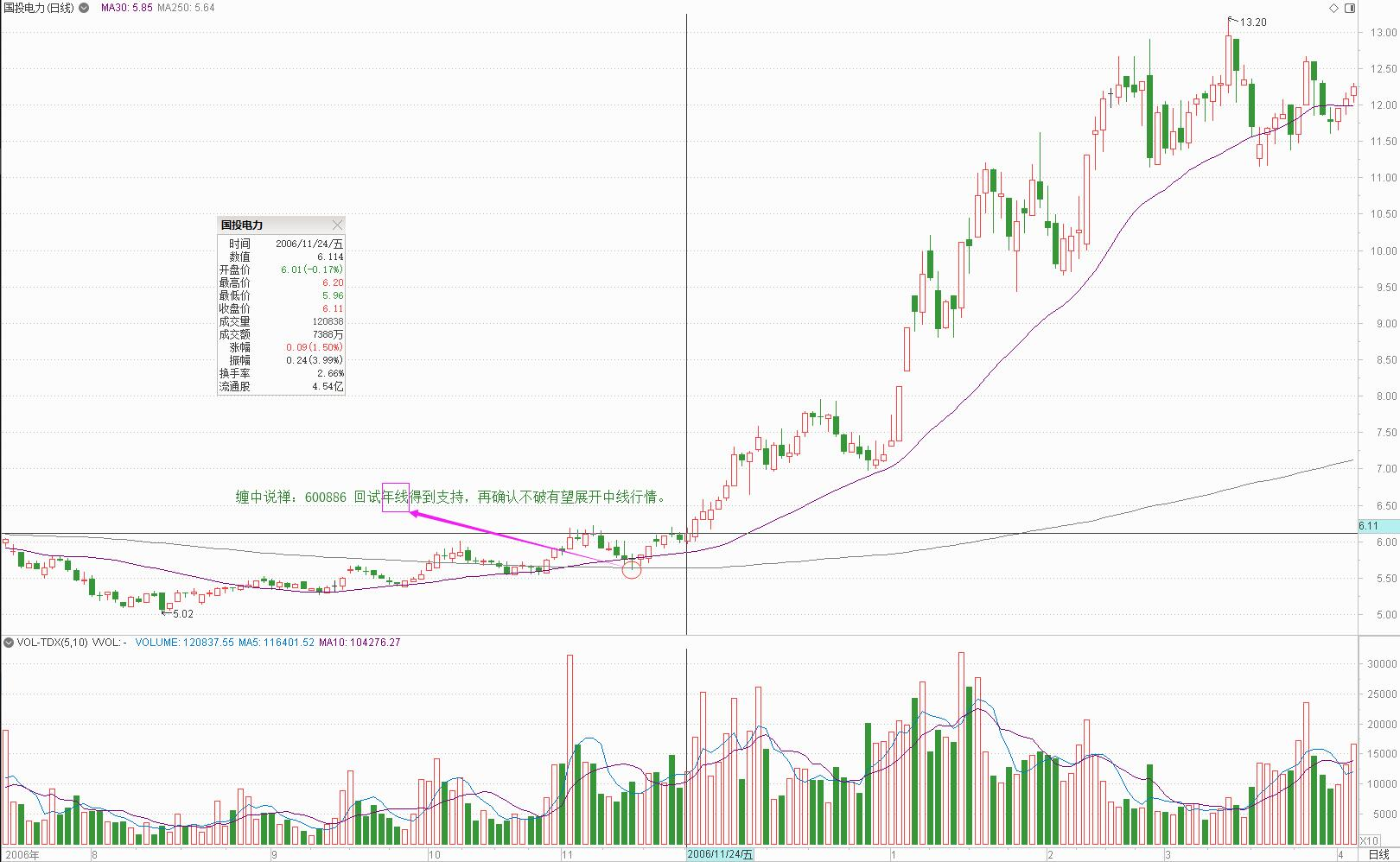Click the X10 volume scale label
The width and height of the screenshot is (1400, 862).
coord(1369,840)
